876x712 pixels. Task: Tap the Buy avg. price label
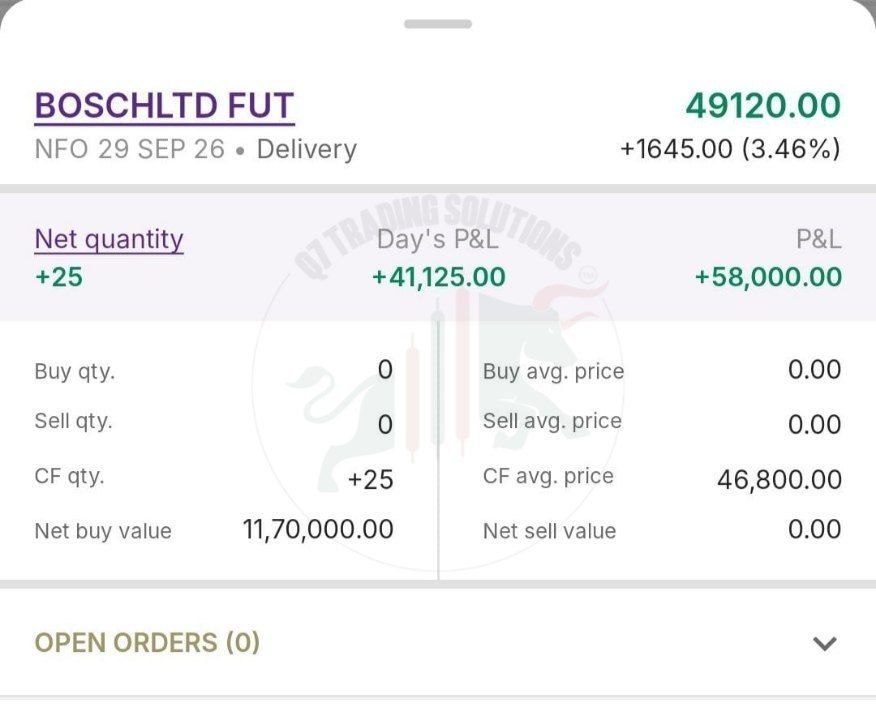click(x=553, y=372)
